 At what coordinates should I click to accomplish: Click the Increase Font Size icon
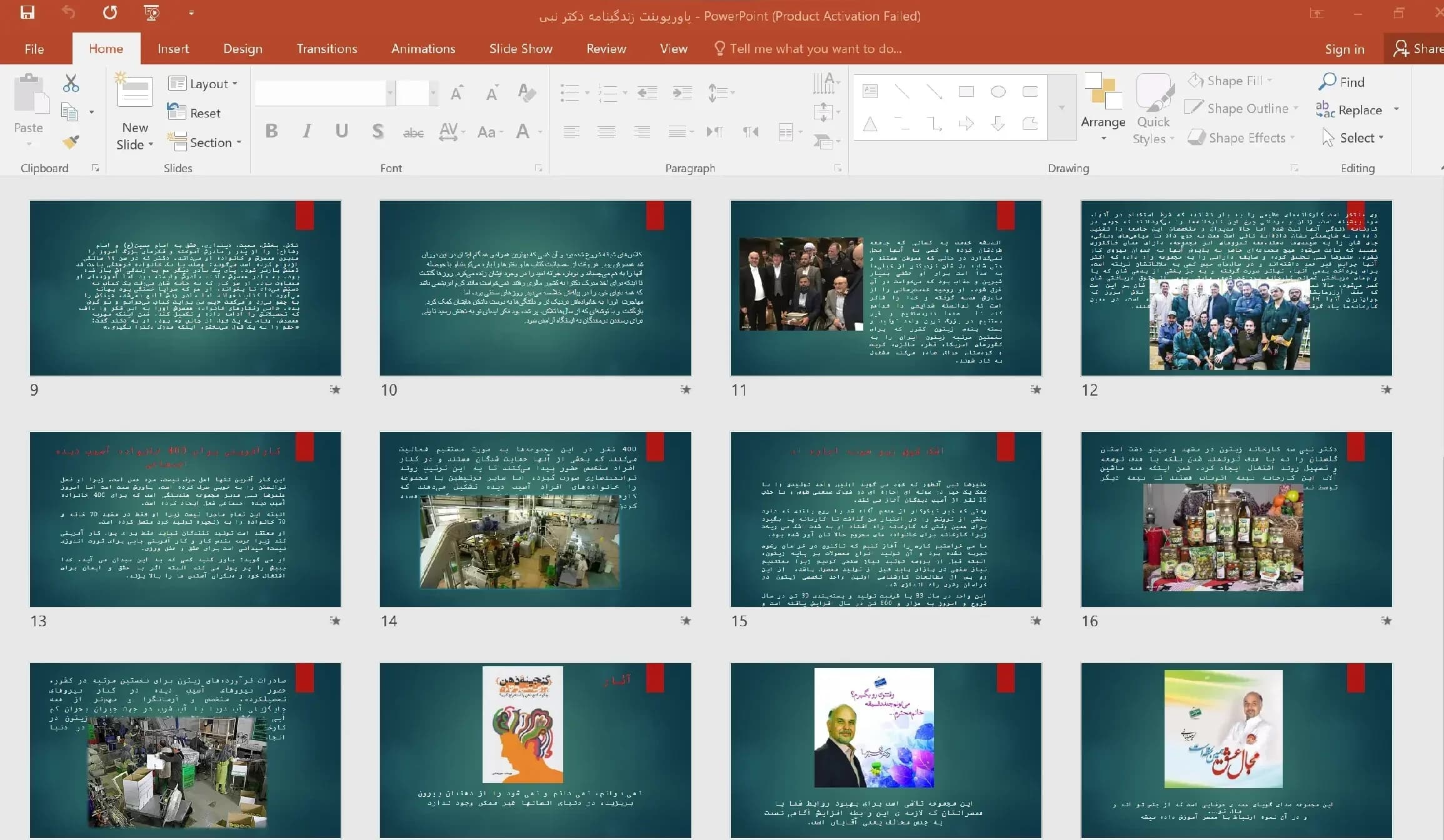click(x=457, y=93)
